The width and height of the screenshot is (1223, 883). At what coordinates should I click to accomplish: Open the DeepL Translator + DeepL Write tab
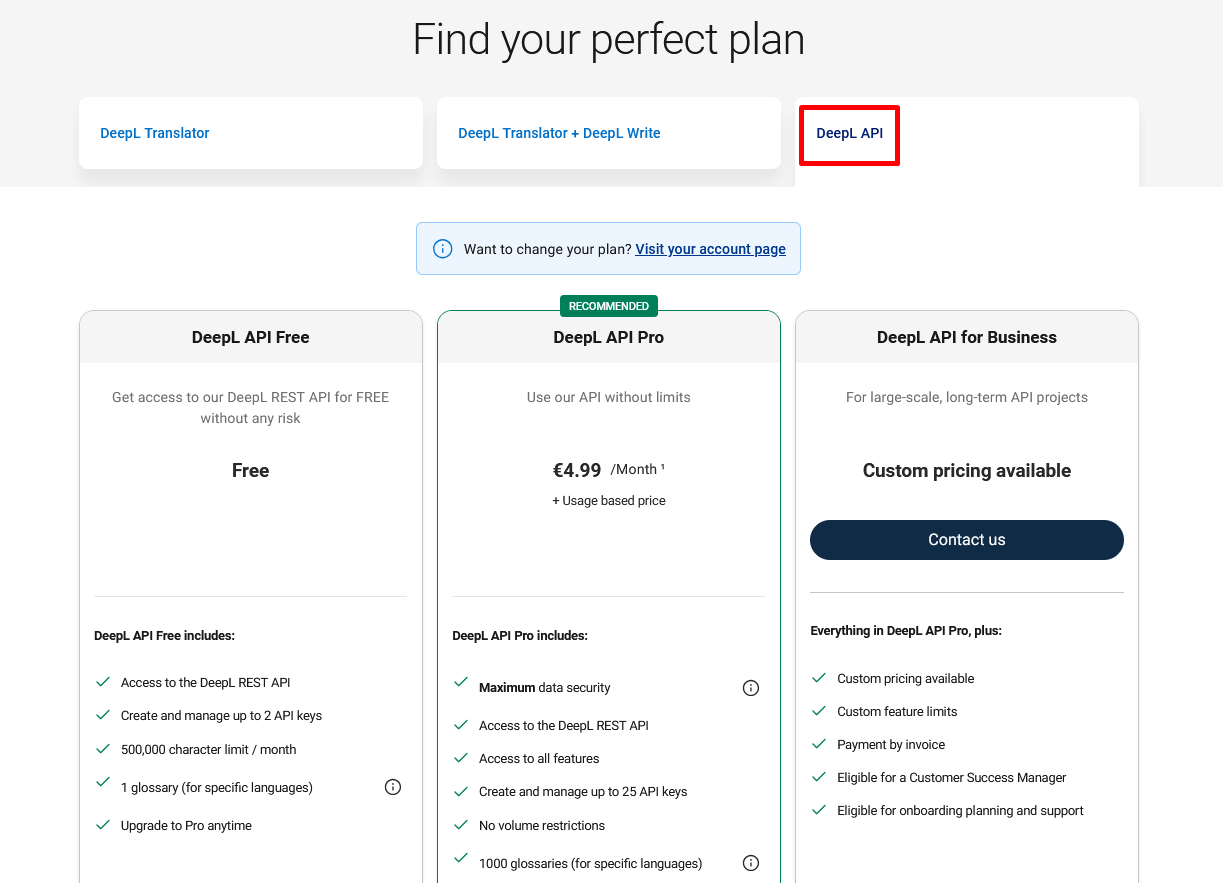coord(559,133)
